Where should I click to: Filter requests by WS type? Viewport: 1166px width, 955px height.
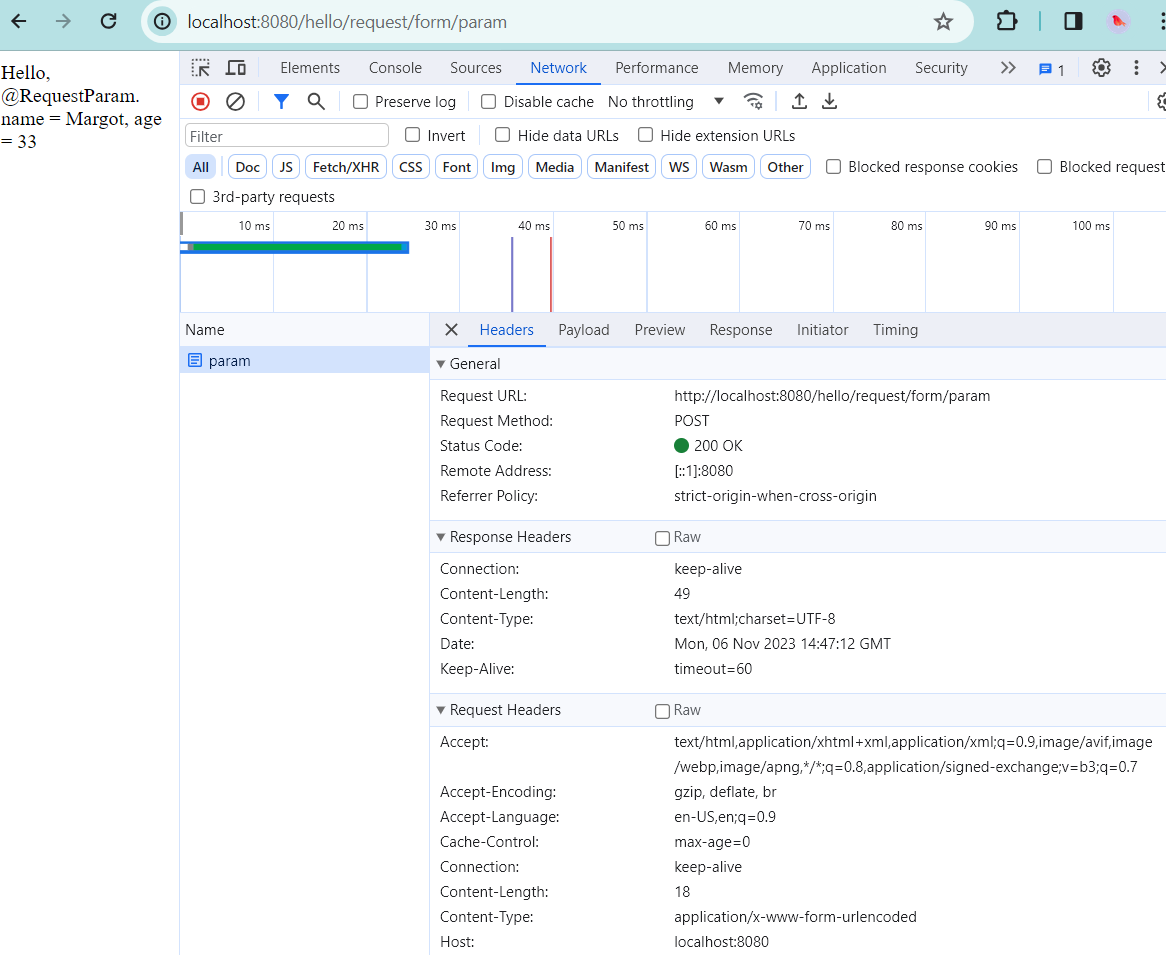click(679, 167)
